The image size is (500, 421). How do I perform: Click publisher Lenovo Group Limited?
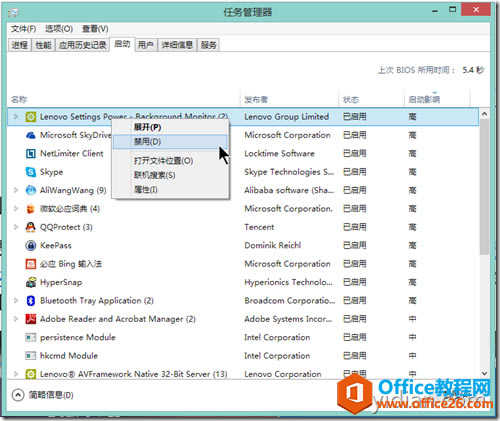pos(287,117)
